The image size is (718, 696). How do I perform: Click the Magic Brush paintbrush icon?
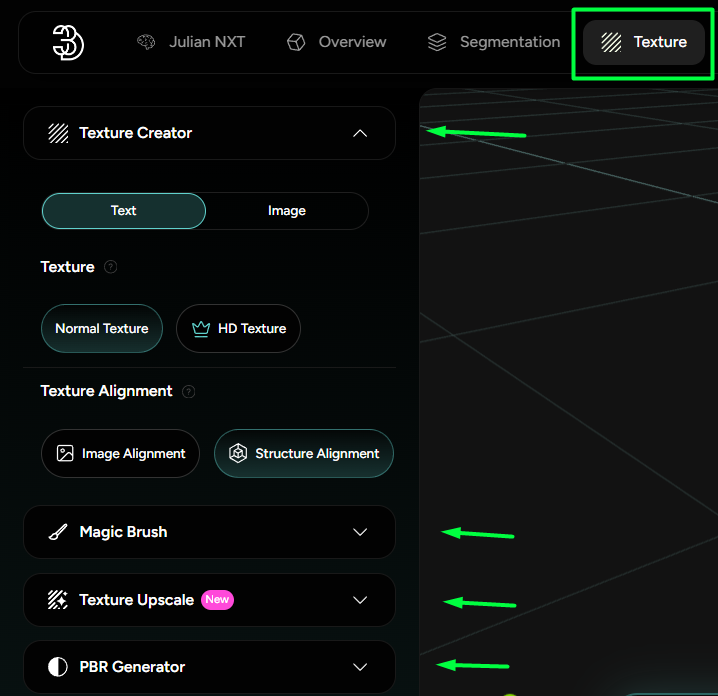[x=58, y=532]
